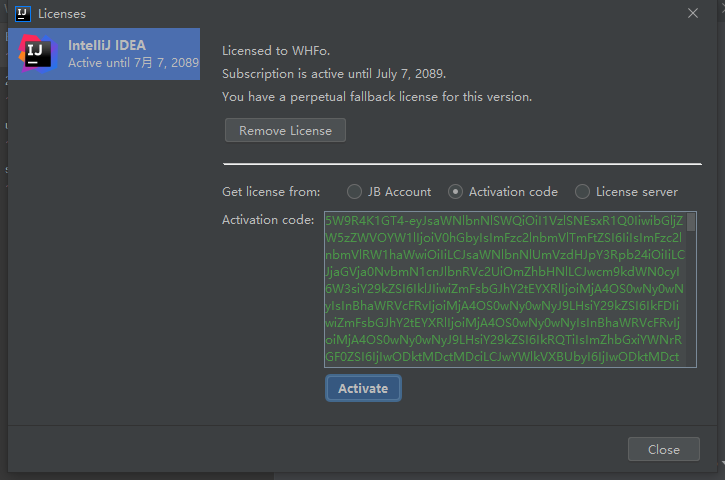Image resolution: width=725 pixels, height=480 pixels.
Task: Click the text 'Licensed to WHFo.'
Action: (x=276, y=51)
